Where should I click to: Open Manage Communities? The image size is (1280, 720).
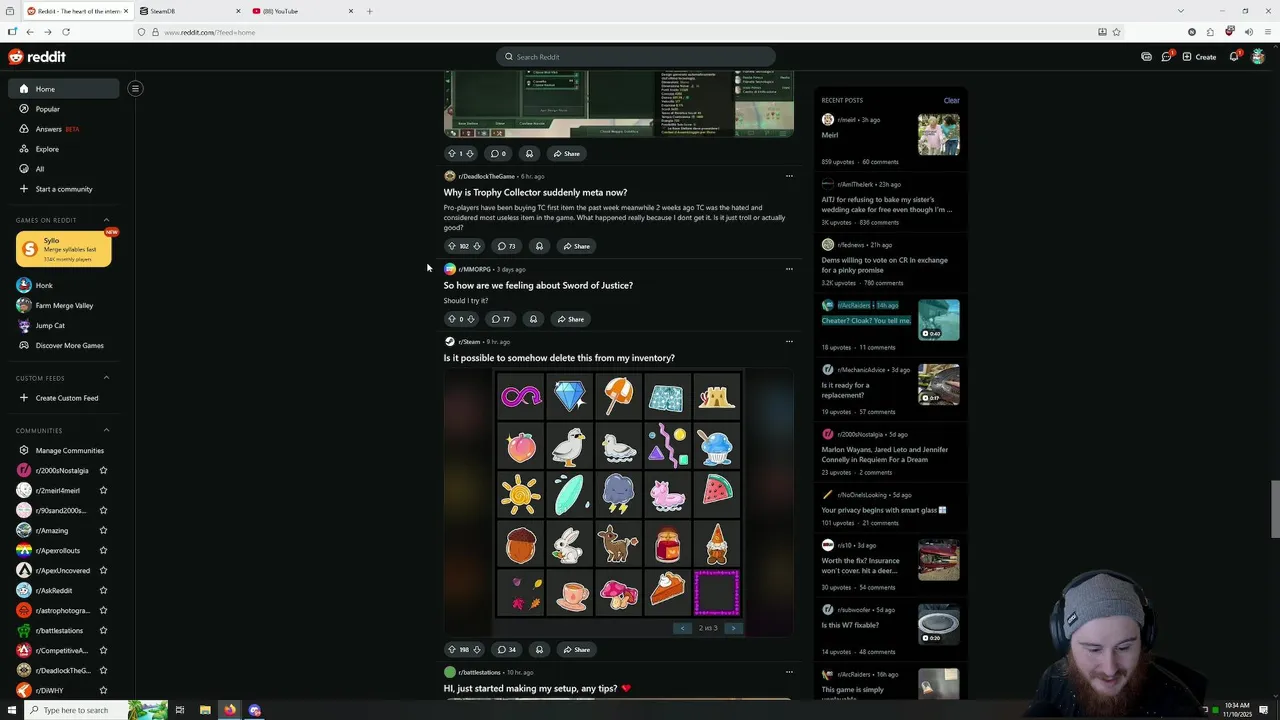(64, 450)
